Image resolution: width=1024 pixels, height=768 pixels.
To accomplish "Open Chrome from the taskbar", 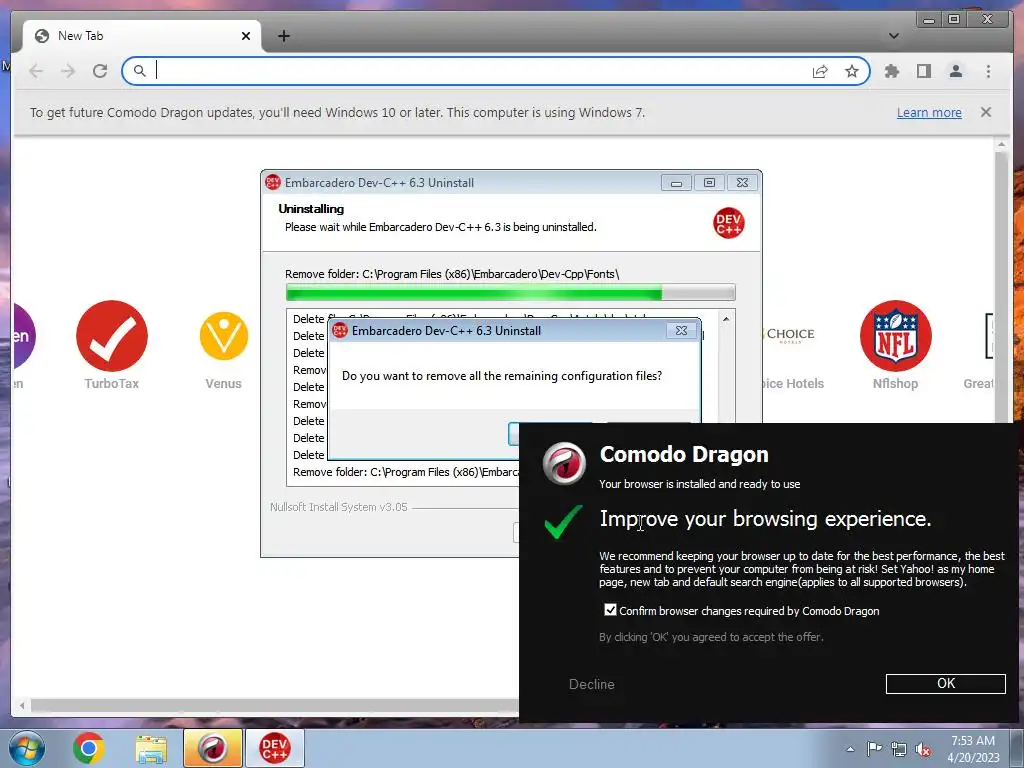I will [x=89, y=748].
